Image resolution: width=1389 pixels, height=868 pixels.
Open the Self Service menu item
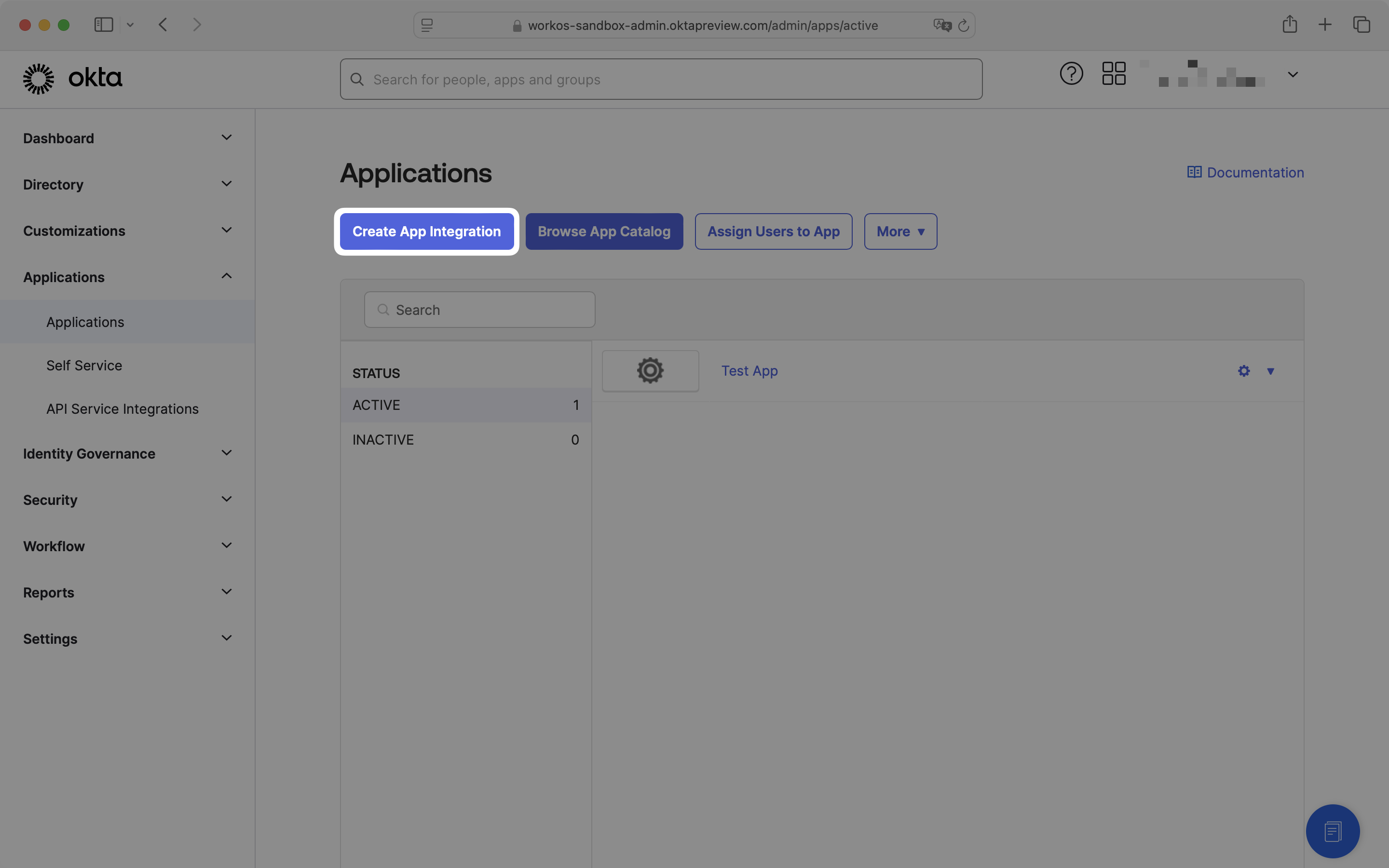(x=84, y=365)
